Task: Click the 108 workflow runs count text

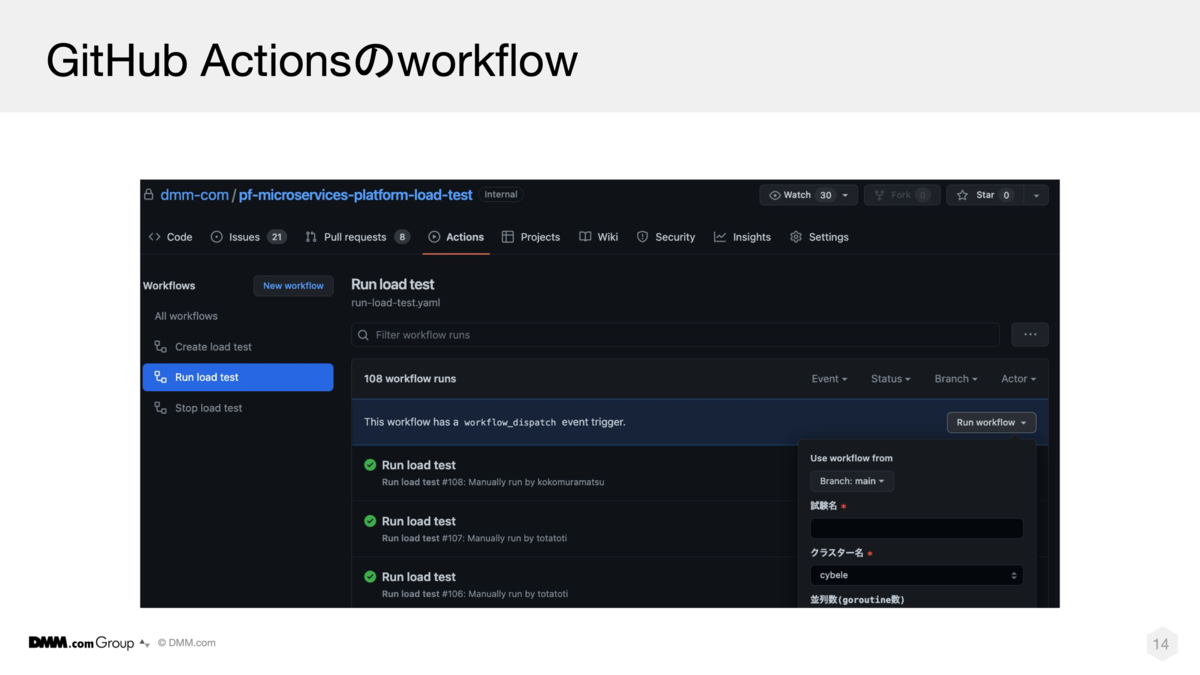Action: point(410,379)
